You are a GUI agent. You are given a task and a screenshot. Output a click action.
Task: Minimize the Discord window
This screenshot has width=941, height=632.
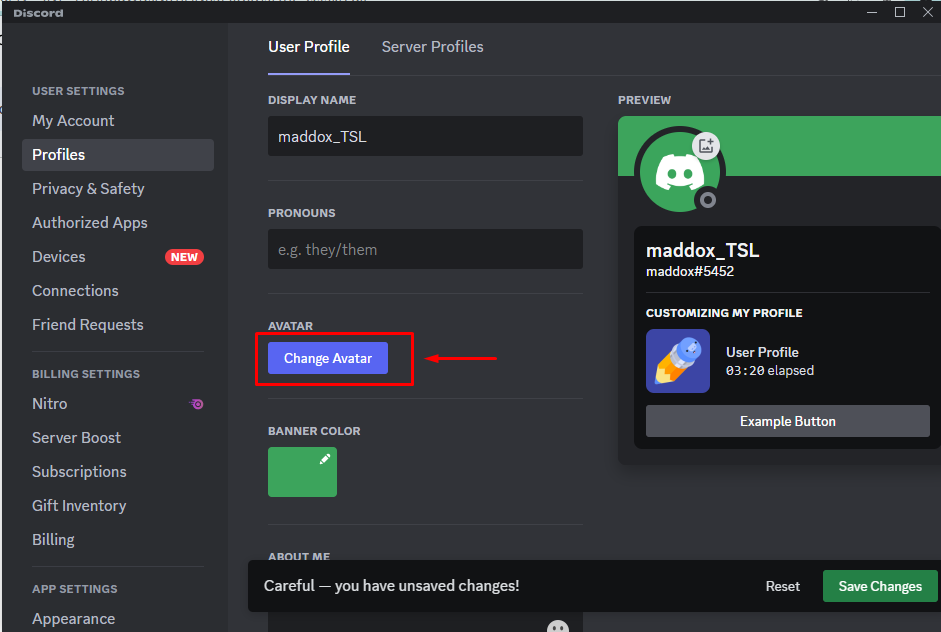coord(872,12)
